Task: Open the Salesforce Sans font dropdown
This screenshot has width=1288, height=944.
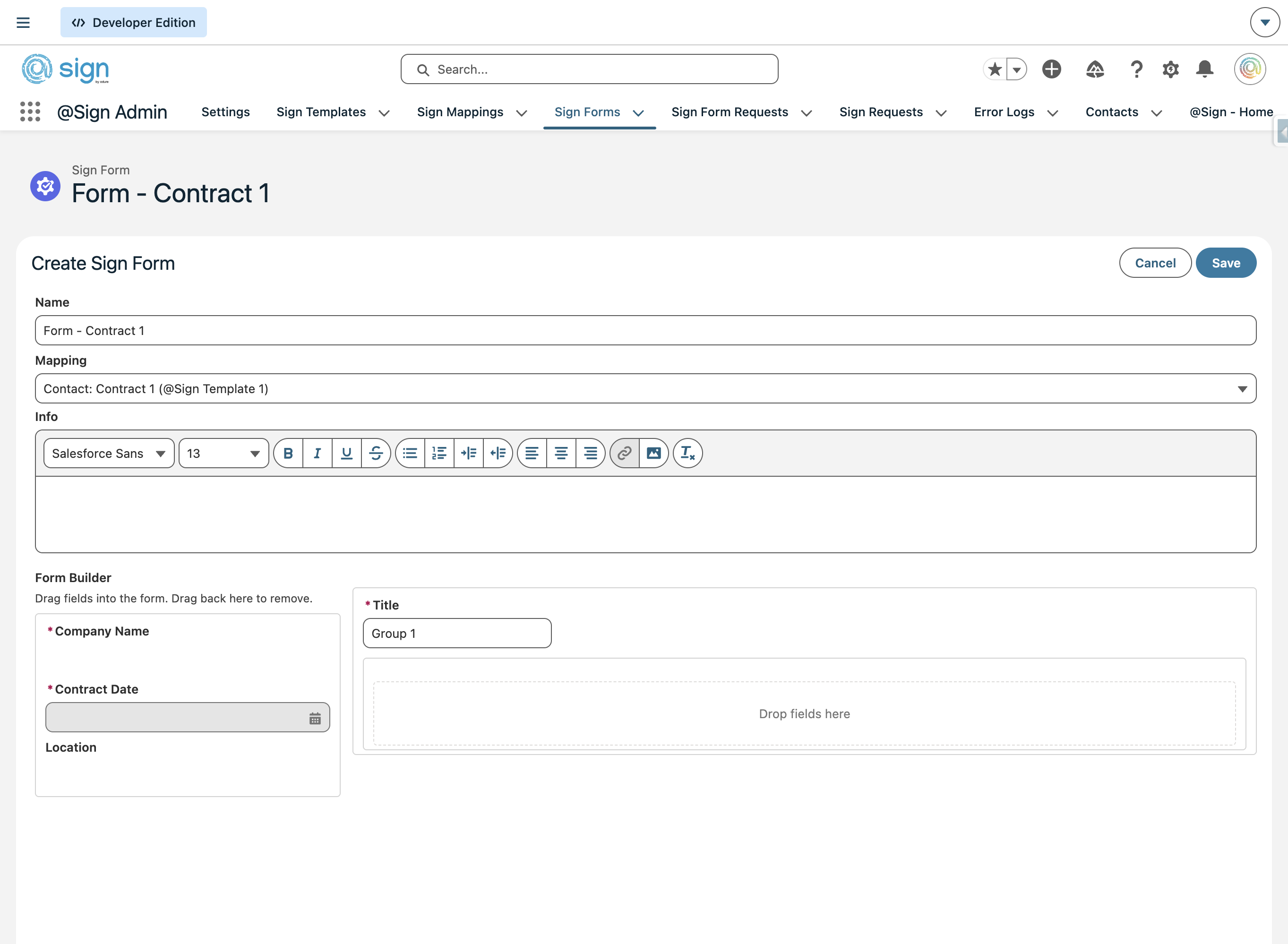Action: tap(109, 453)
